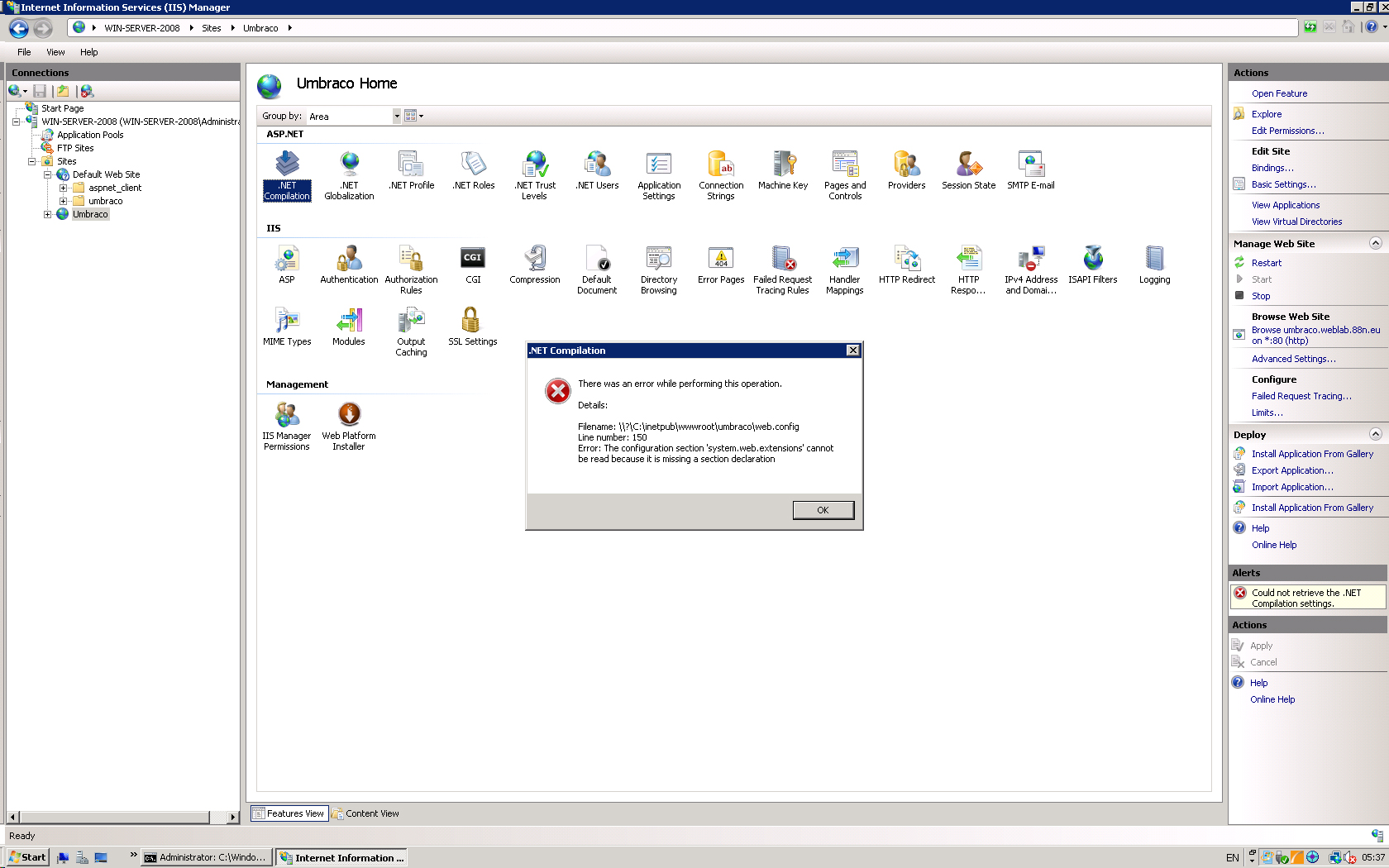Open Handler Mappings feature
This screenshot has height=868, width=1389.
pos(845,269)
